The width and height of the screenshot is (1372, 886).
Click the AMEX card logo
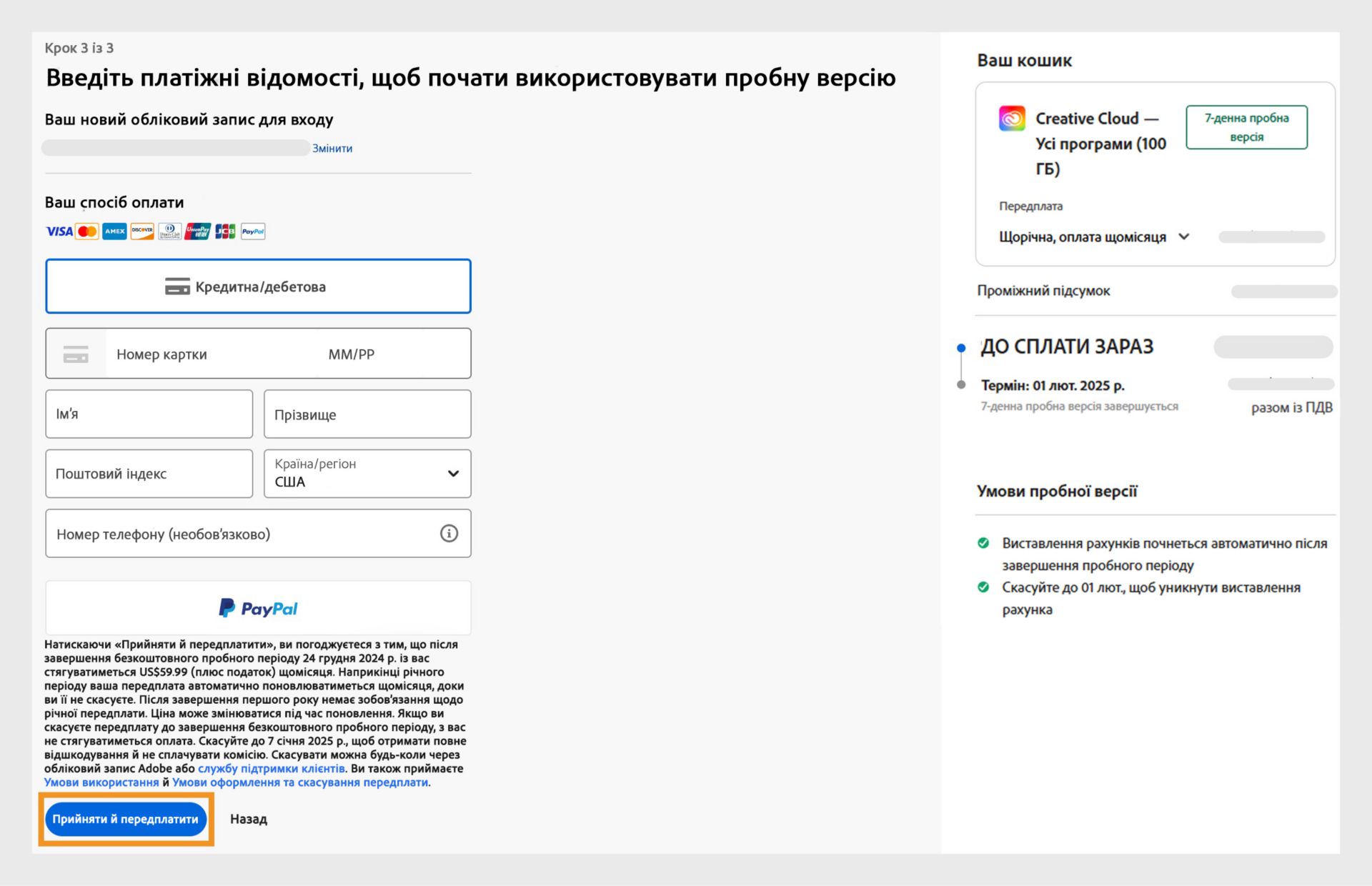tap(114, 232)
